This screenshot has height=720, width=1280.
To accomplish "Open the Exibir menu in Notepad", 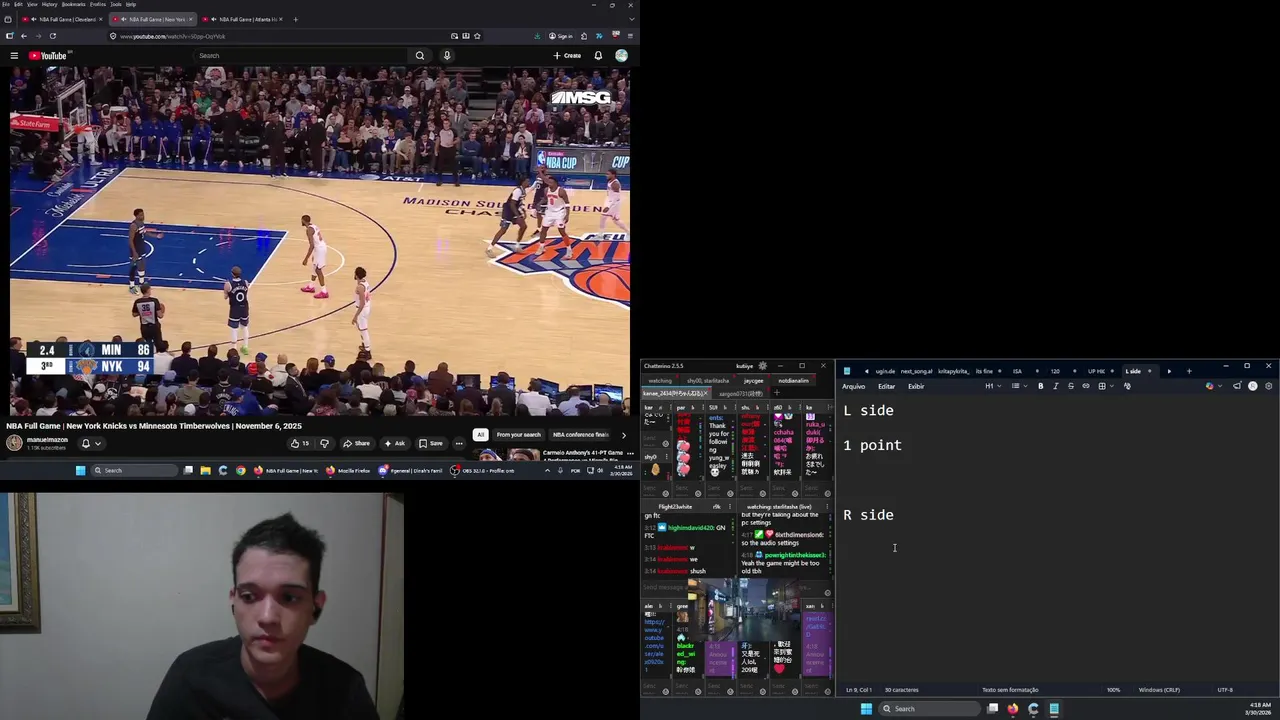I will coord(916,386).
